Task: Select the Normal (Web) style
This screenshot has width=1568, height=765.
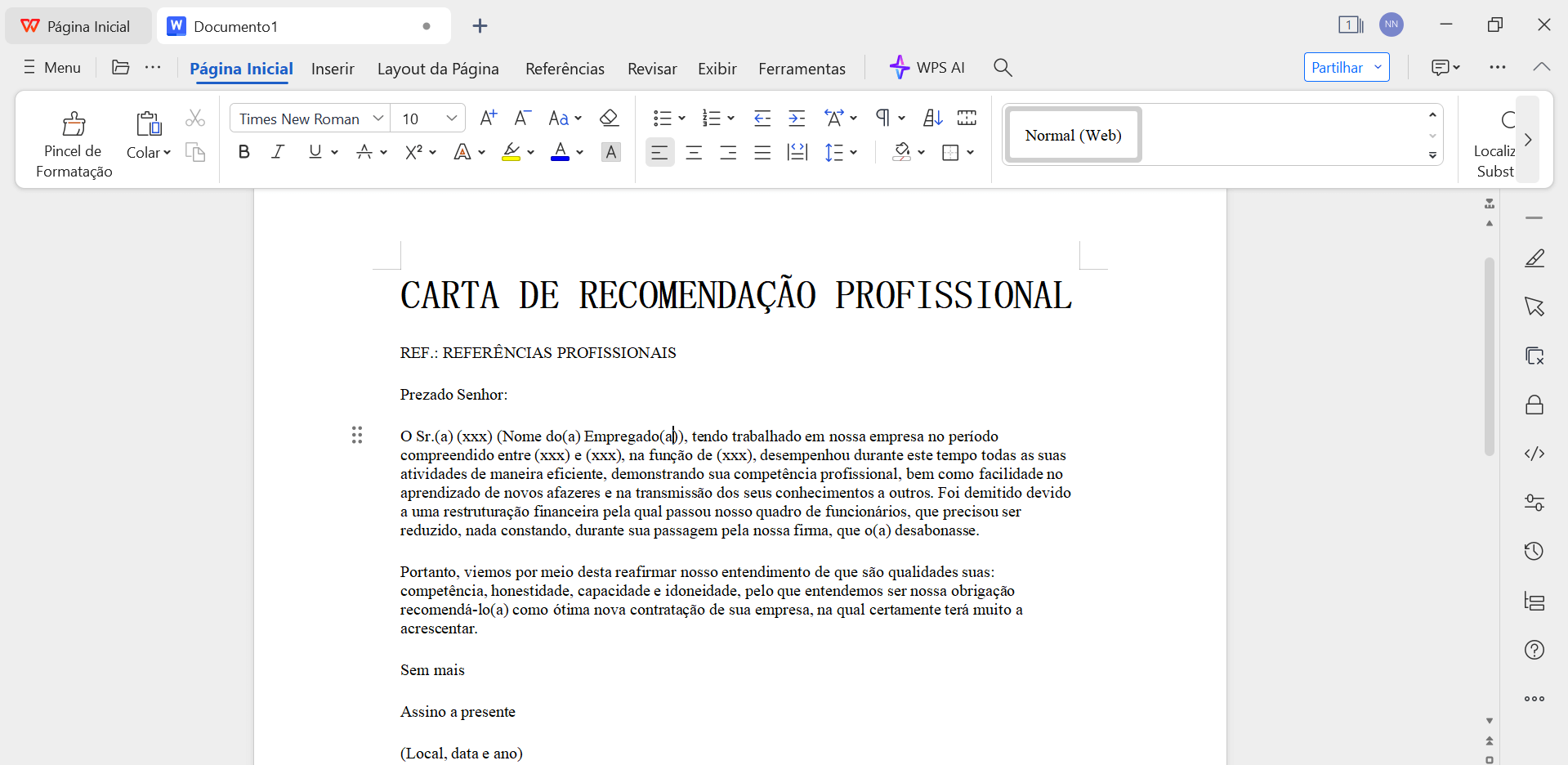Action: point(1073,135)
